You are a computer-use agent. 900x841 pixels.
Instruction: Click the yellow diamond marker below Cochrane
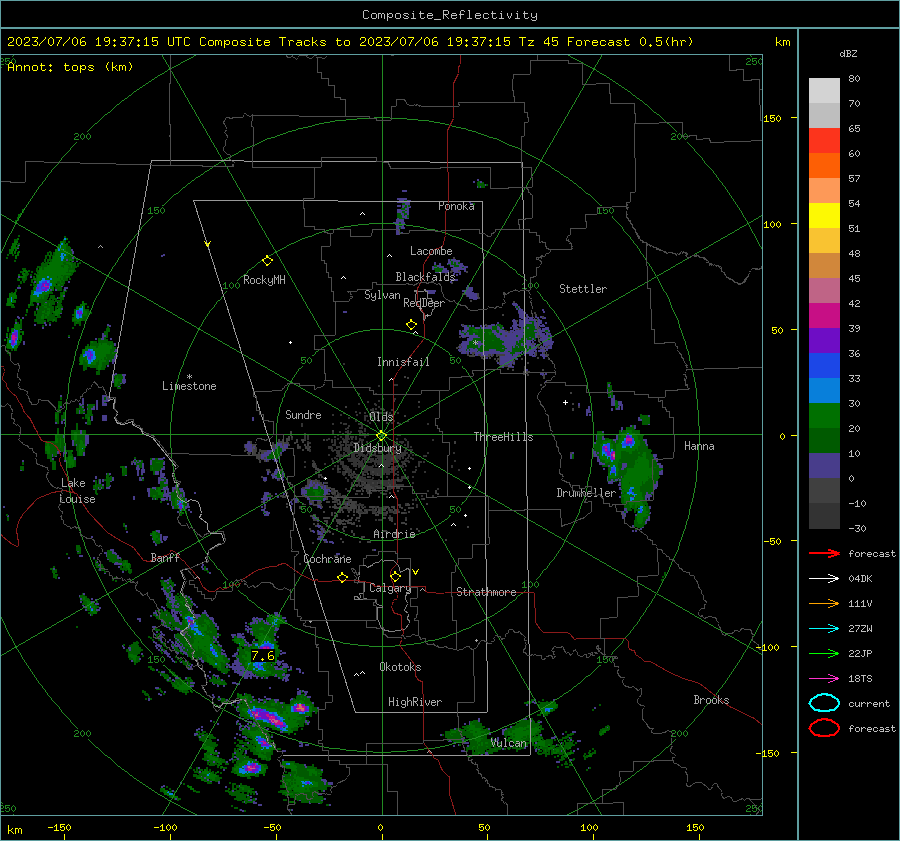pos(342,577)
